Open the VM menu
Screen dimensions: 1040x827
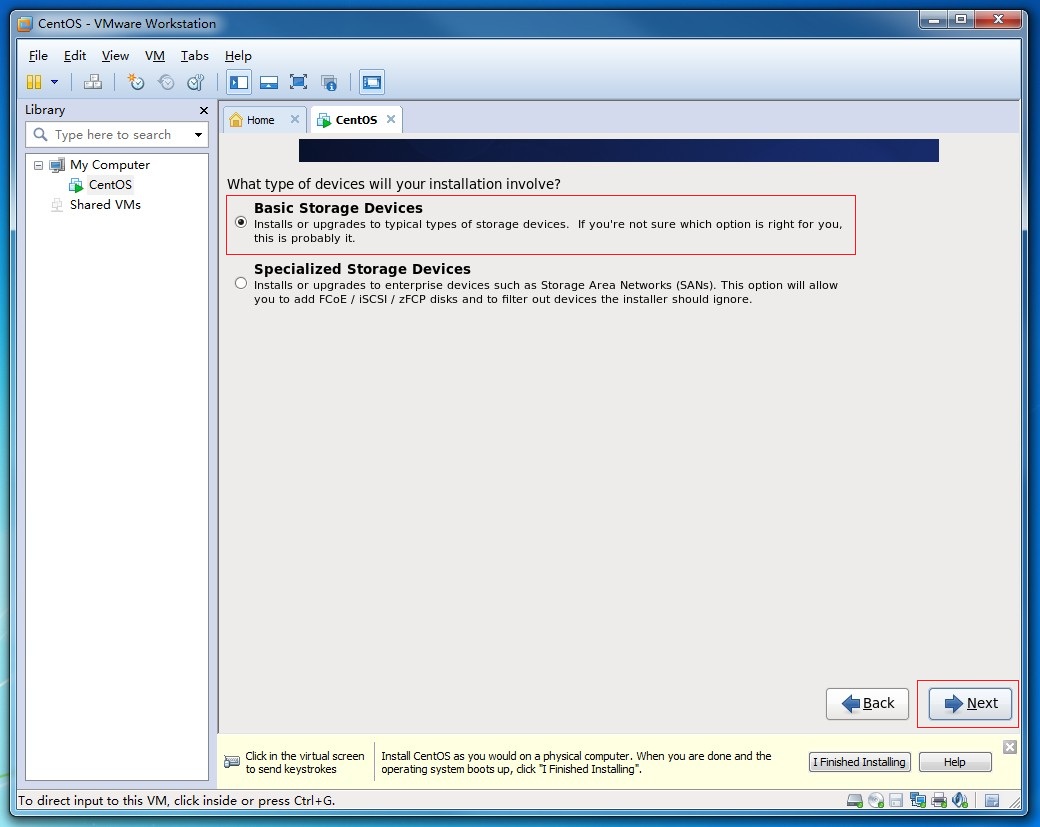pyautogui.click(x=154, y=56)
